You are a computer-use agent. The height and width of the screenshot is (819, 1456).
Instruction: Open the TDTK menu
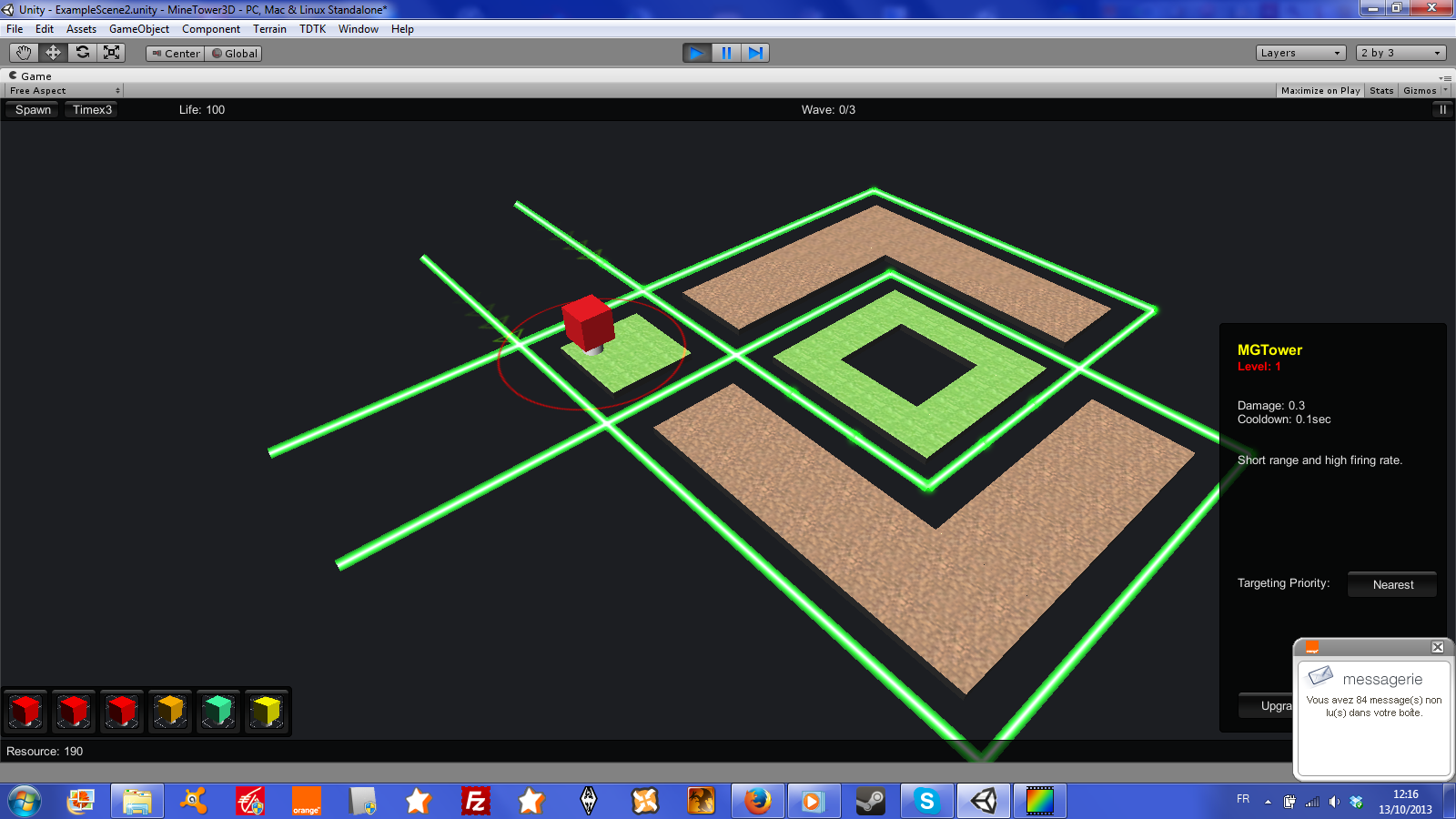click(x=312, y=29)
